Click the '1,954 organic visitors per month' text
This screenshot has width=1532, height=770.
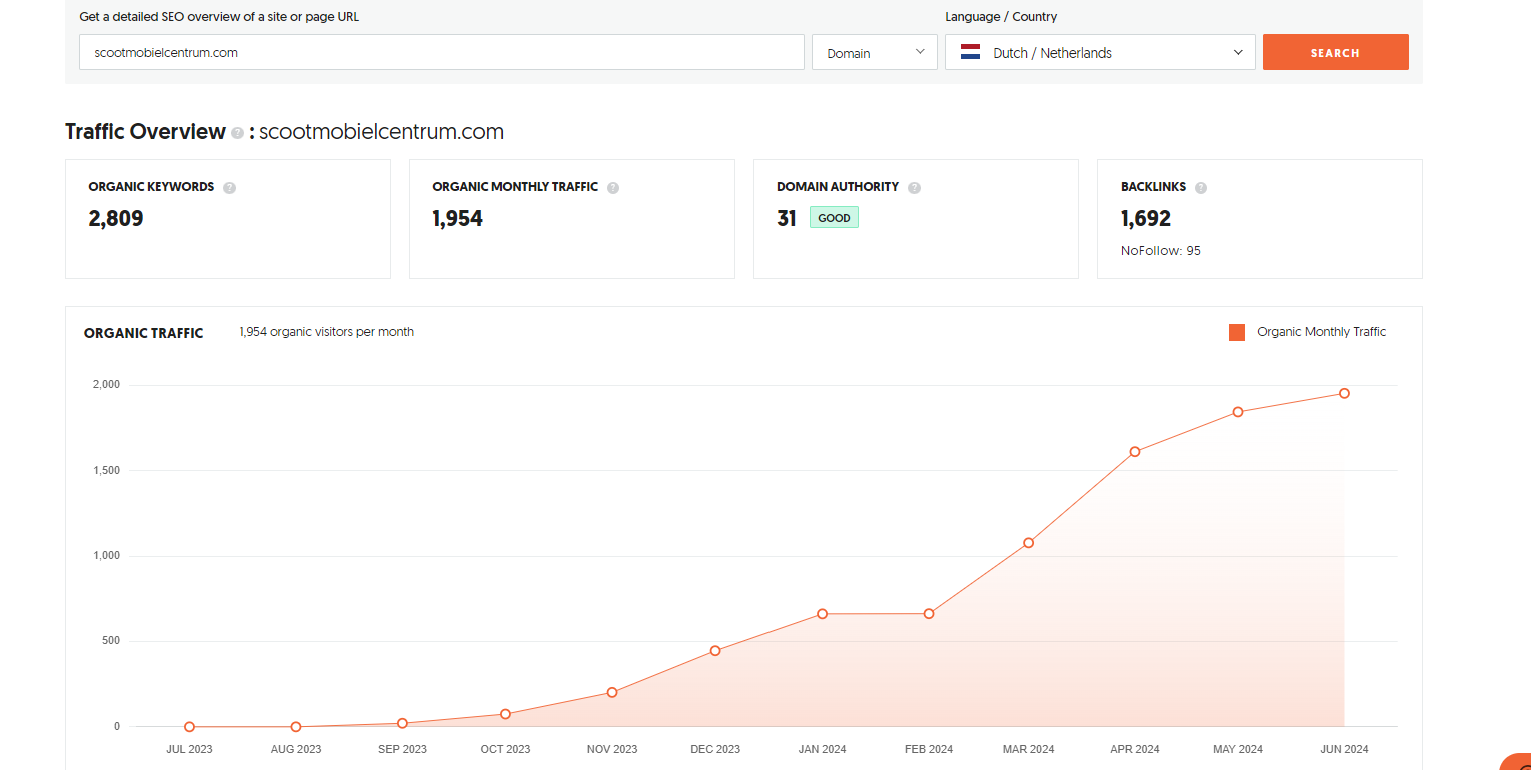click(327, 332)
